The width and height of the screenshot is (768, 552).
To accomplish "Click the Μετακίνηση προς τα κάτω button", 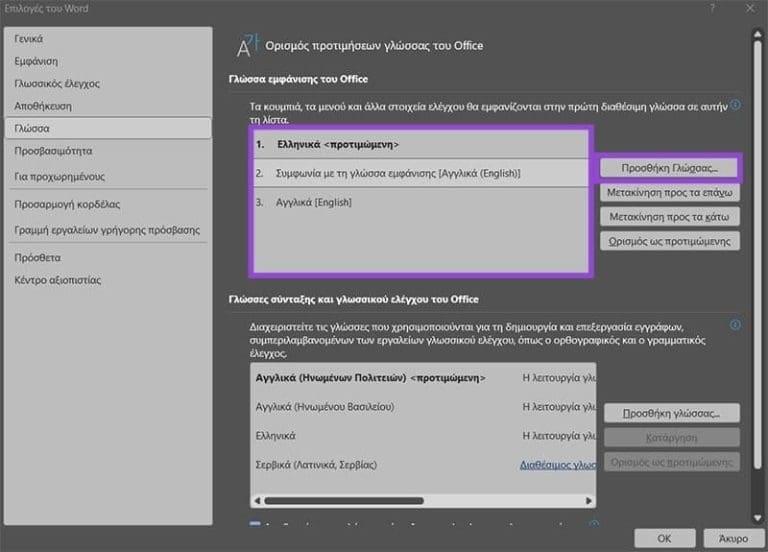I will click(670, 216).
